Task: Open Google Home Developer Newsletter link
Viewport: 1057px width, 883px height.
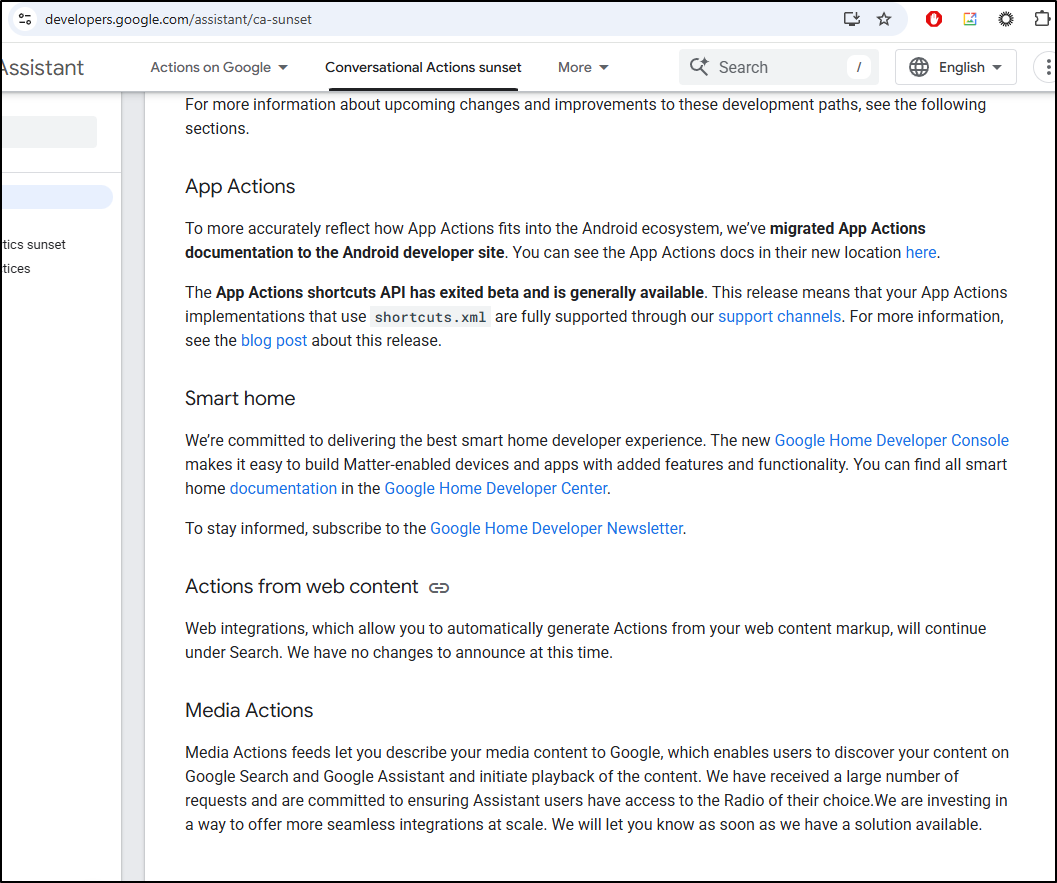Action: 556,528
